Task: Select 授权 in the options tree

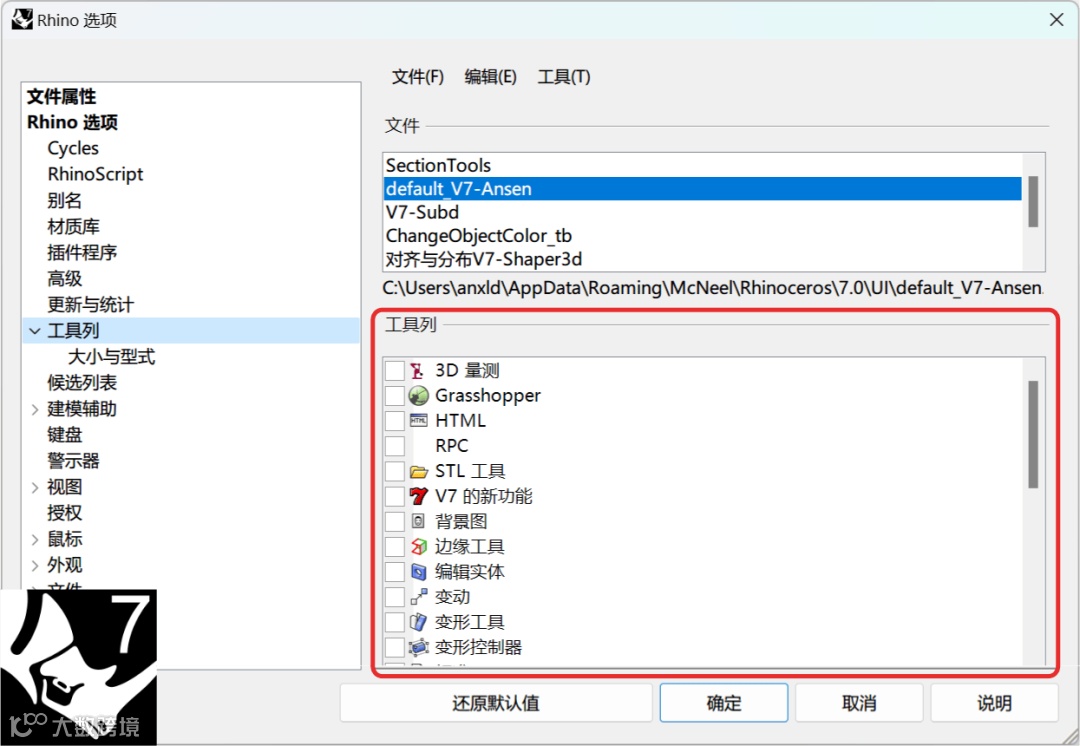Action: point(65,513)
